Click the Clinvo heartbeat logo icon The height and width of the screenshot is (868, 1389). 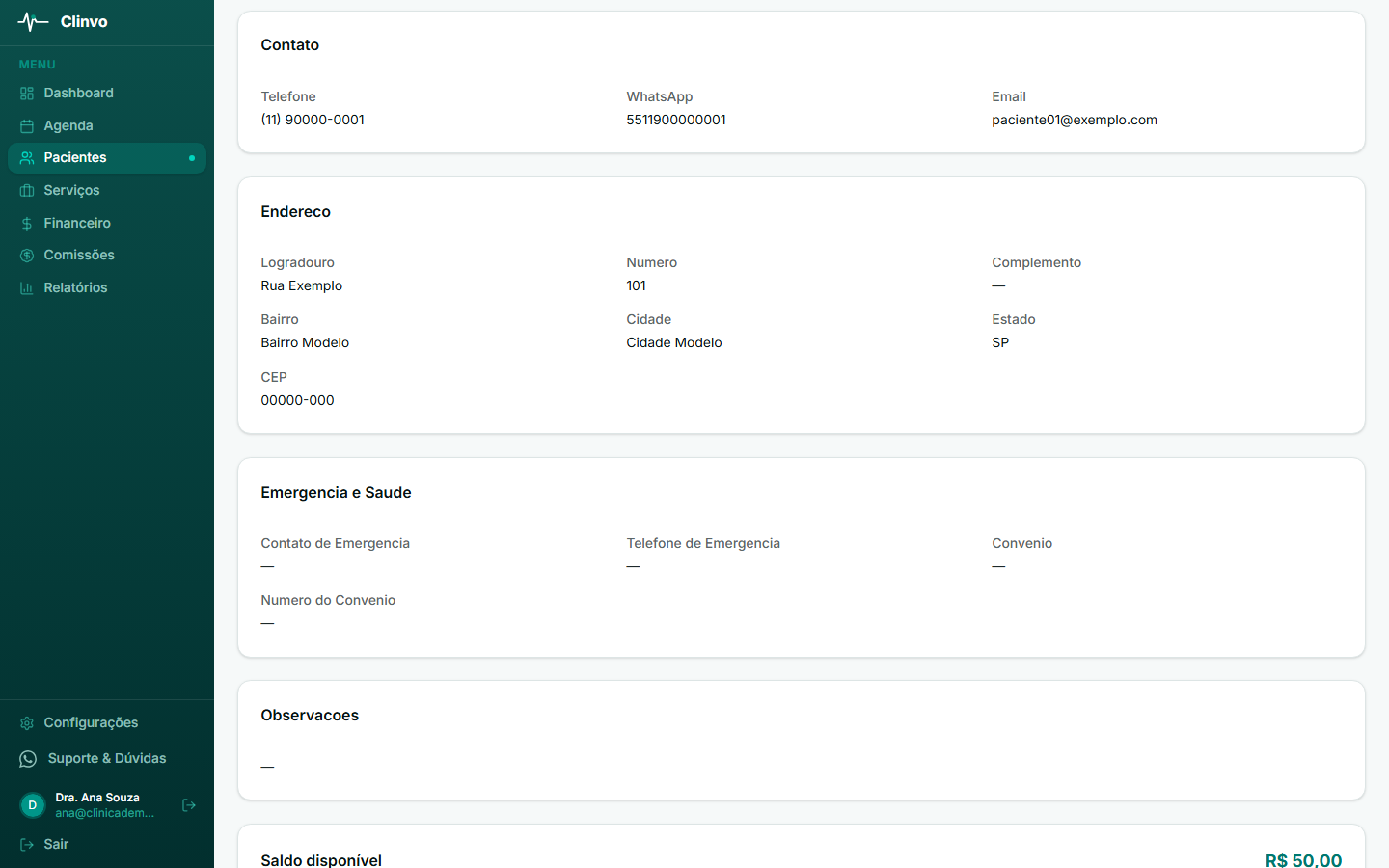(x=33, y=21)
